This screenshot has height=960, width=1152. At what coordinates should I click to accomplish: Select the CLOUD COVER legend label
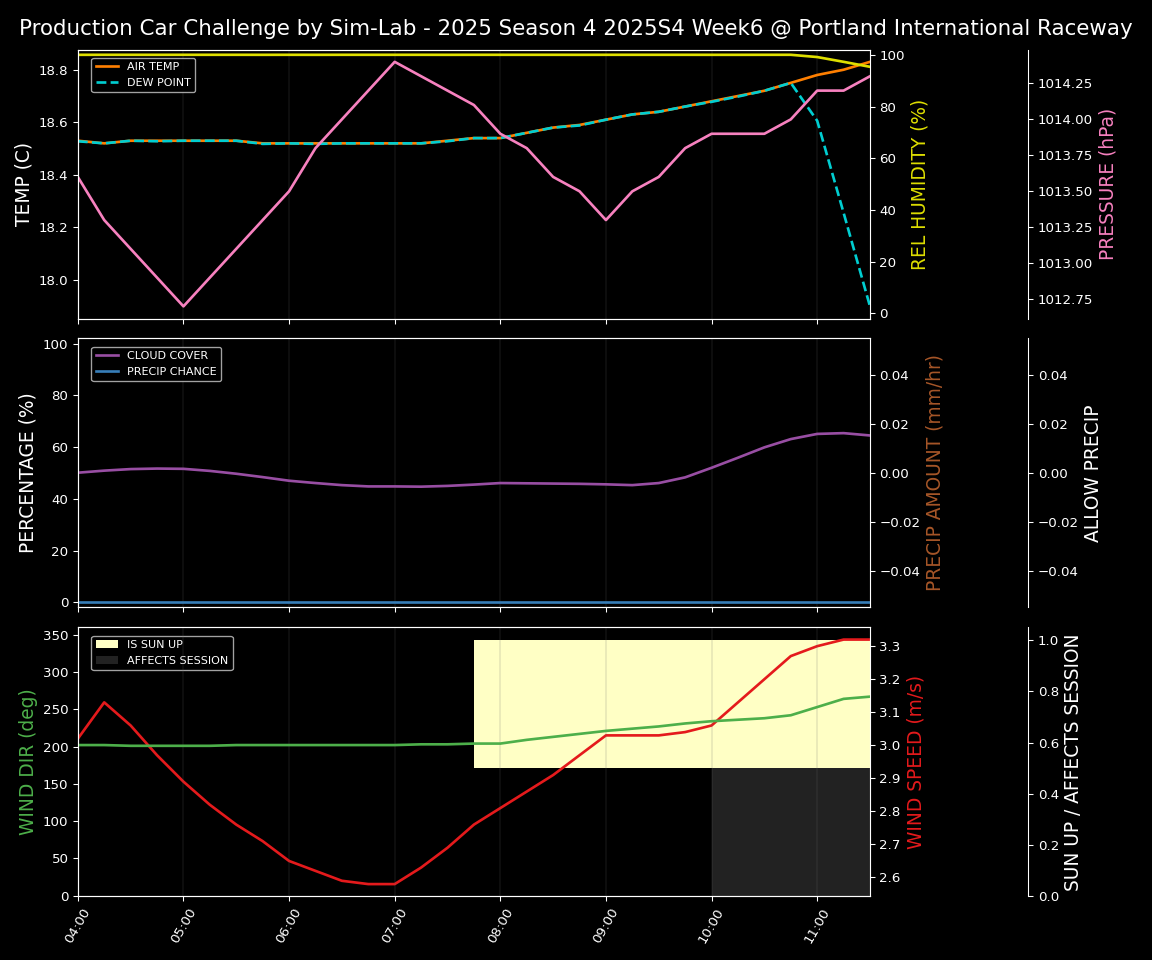[x=167, y=356]
